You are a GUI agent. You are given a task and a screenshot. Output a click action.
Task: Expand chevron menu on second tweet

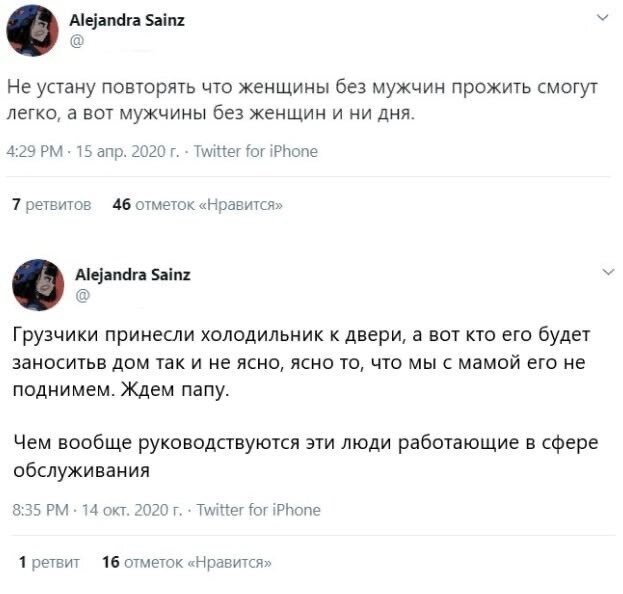[x=608, y=272]
